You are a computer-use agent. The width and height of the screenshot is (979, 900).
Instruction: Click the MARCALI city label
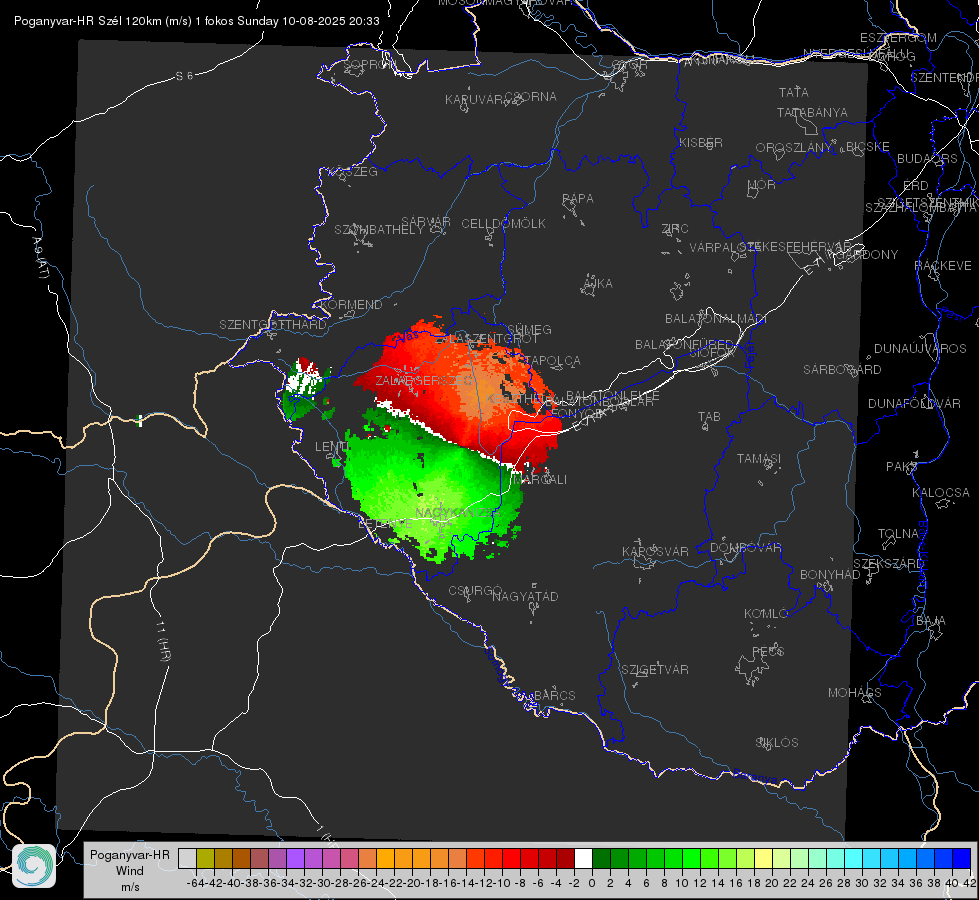pyautogui.click(x=540, y=480)
